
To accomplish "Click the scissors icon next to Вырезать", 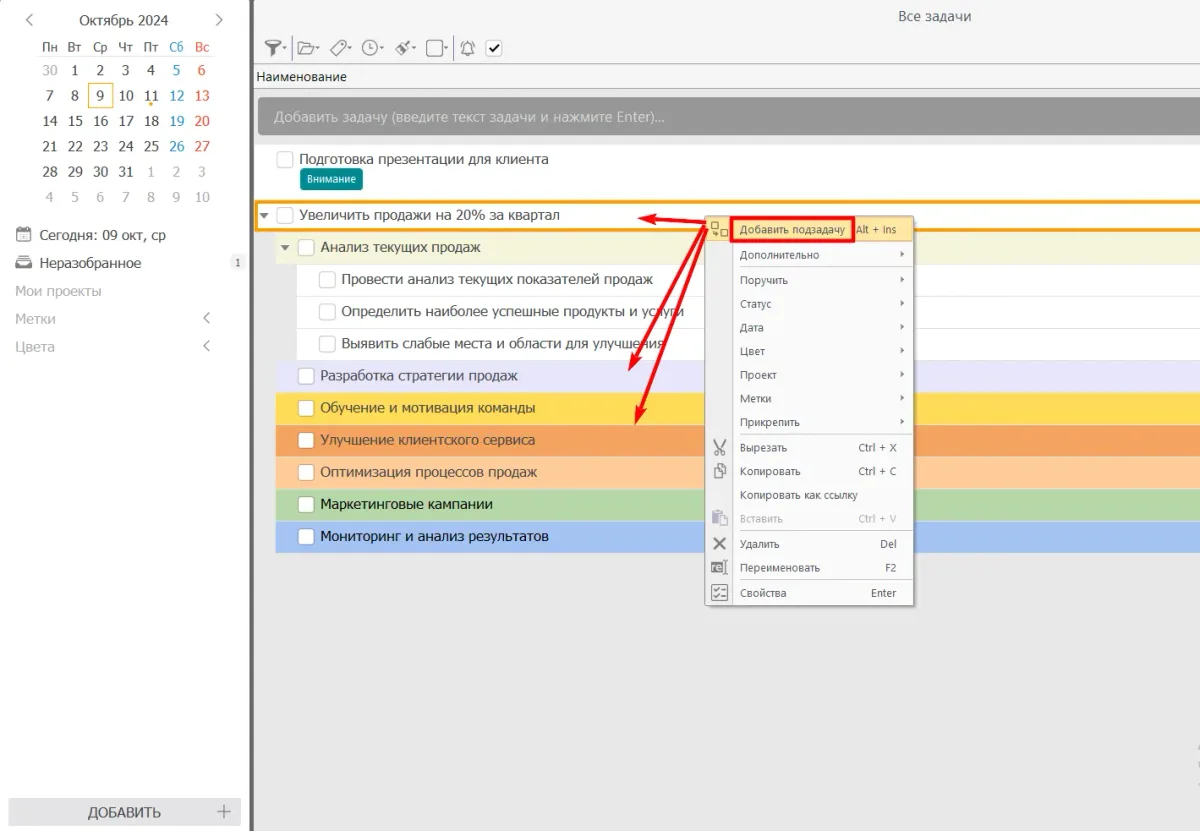I will tap(718, 448).
